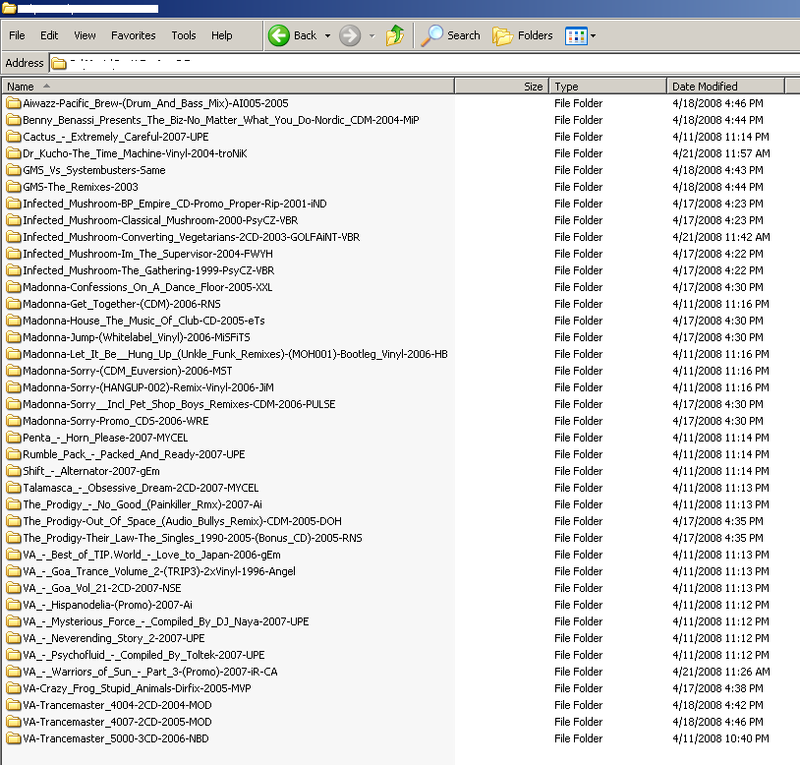Screen dimensions: 800x765
Task: Click folder icon beside Infected_Mushroom-Classical_Mushroom
Action: [x=13, y=220]
